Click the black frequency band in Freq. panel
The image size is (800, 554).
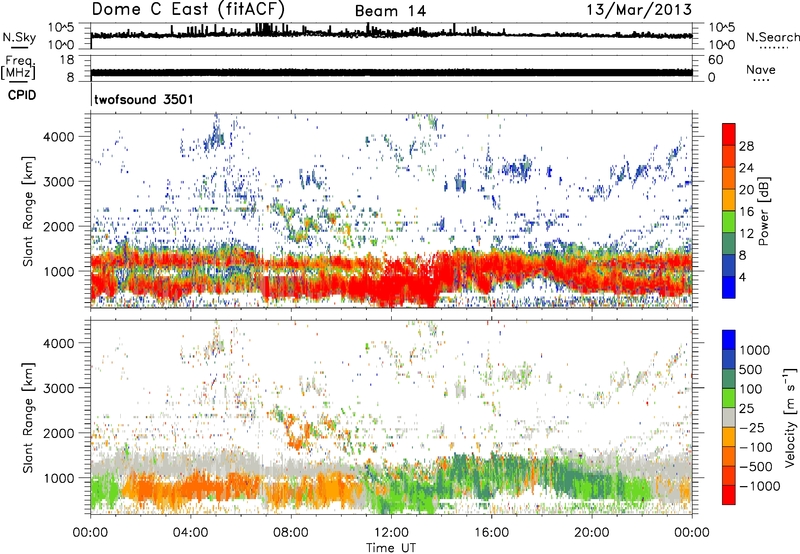pos(391,72)
